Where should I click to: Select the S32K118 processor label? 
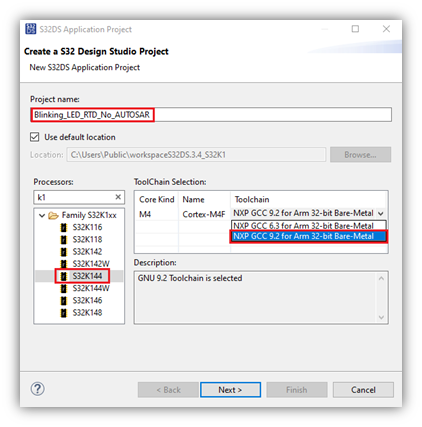87,240
